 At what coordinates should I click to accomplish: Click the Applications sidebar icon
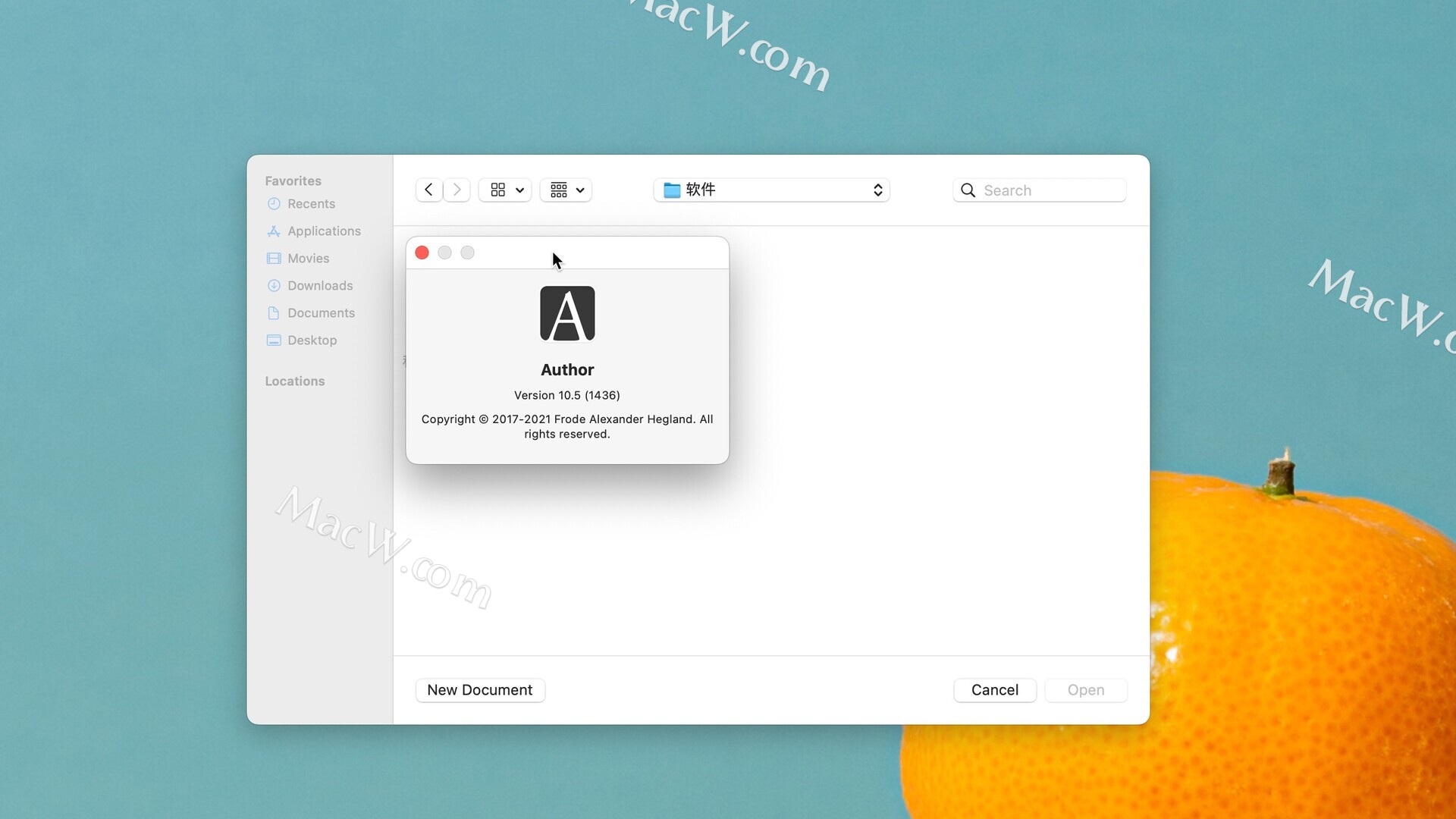pos(274,231)
